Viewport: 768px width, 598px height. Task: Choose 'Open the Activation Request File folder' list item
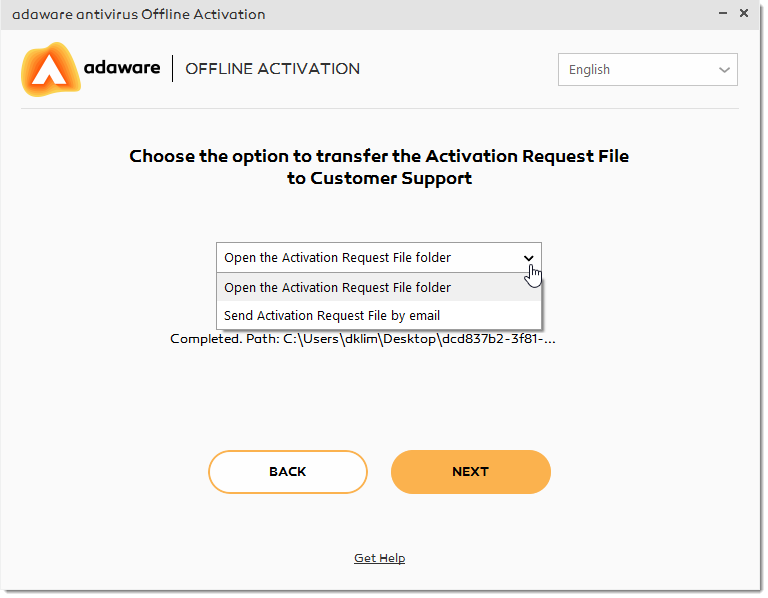(379, 287)
